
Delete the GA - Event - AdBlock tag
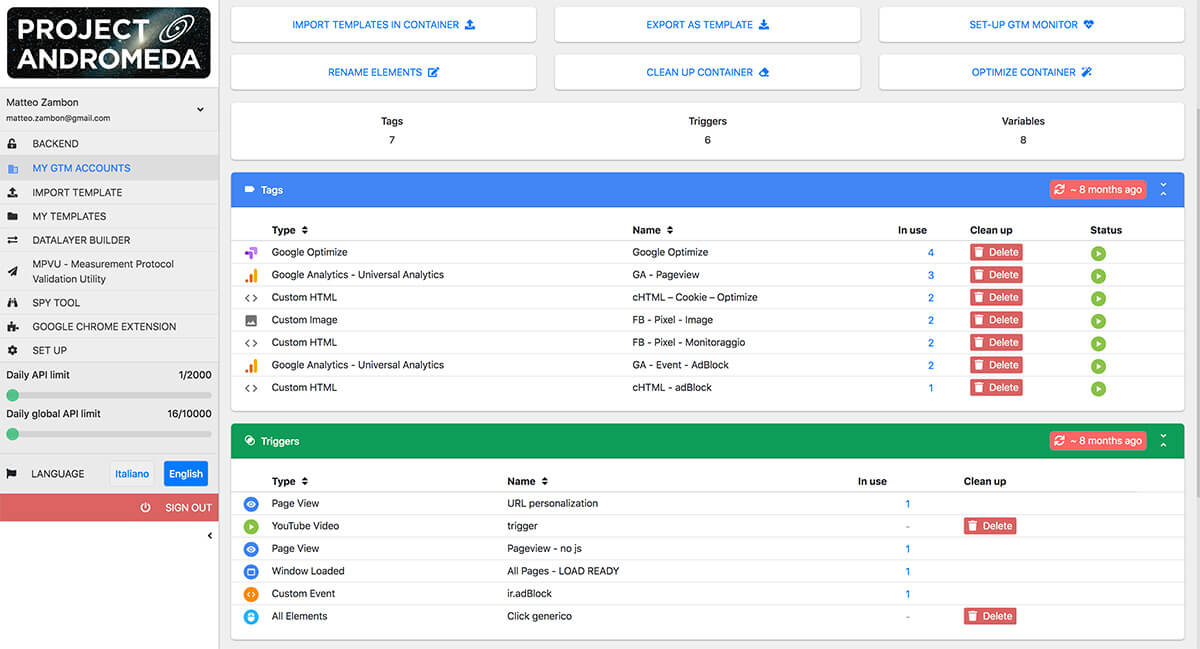(x=996, y=365)
